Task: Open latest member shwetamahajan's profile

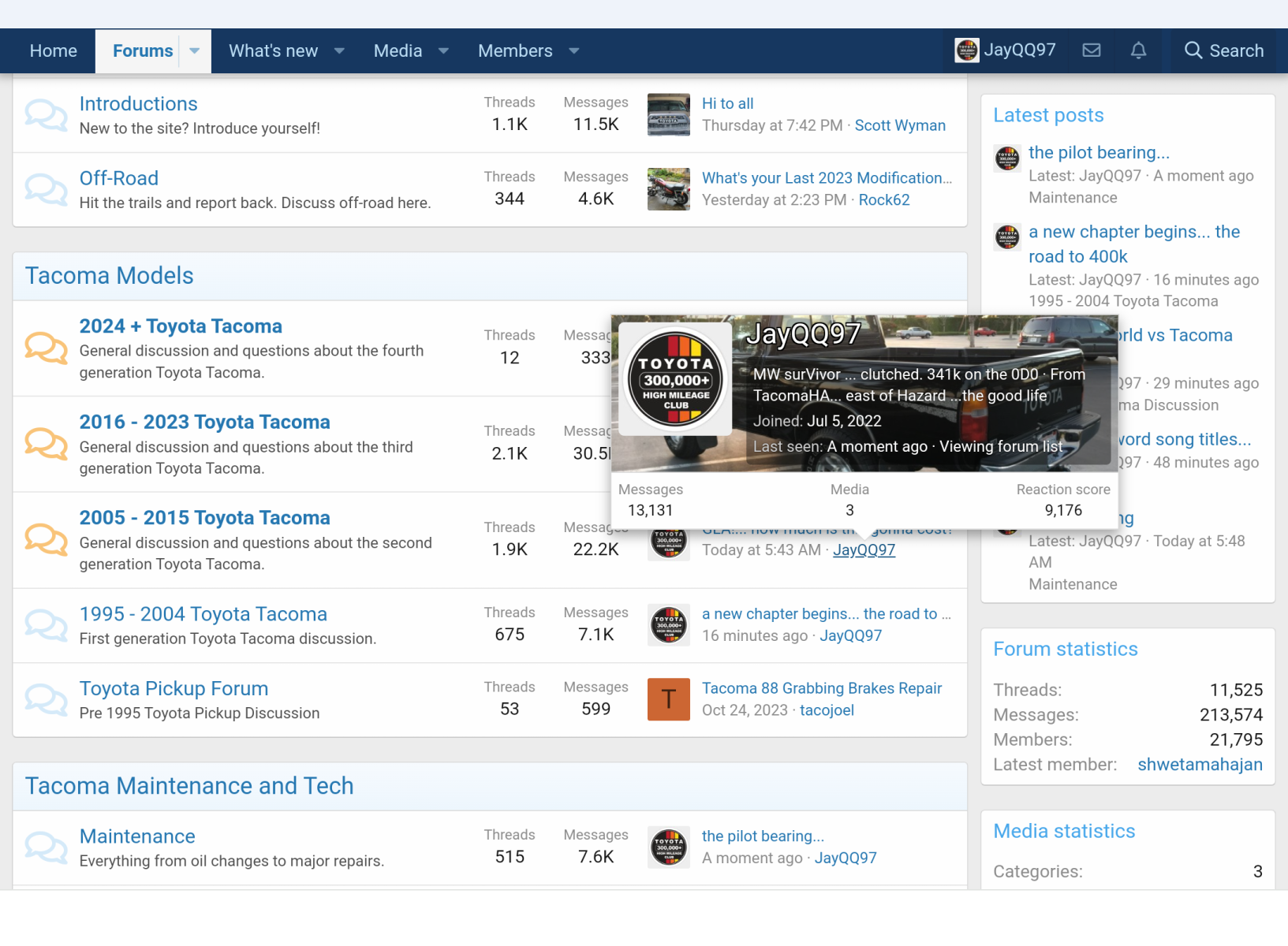Action: coord(1200,765)
